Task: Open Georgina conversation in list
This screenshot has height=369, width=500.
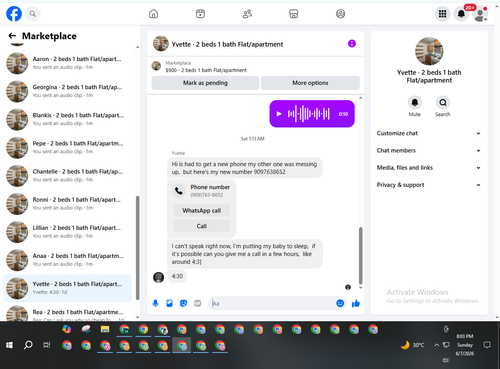Action: 67,91
